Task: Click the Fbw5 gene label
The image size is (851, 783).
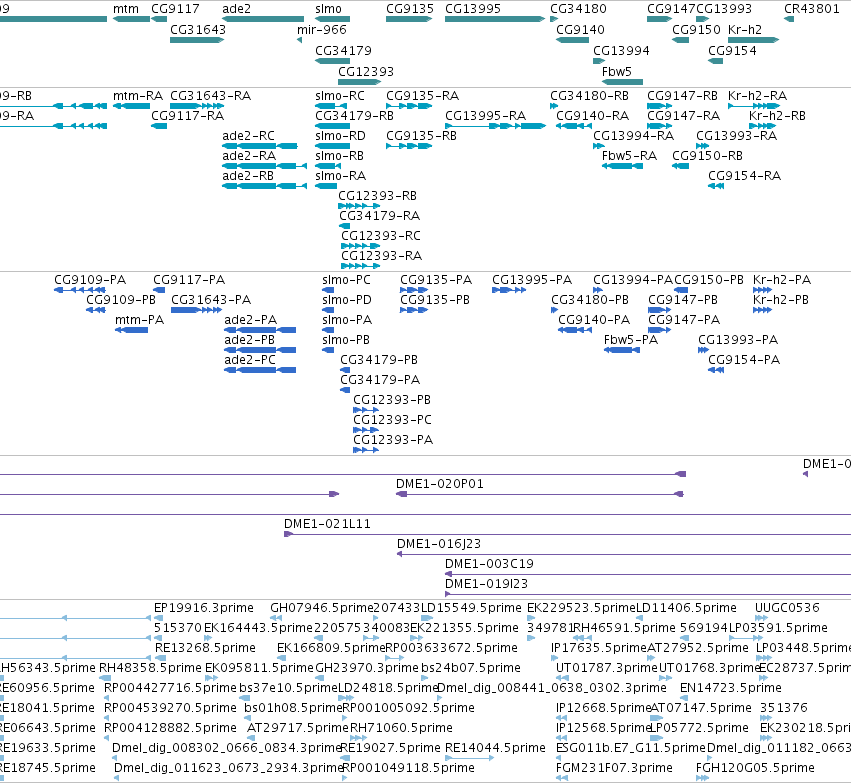Action: [x=617, y=72]
